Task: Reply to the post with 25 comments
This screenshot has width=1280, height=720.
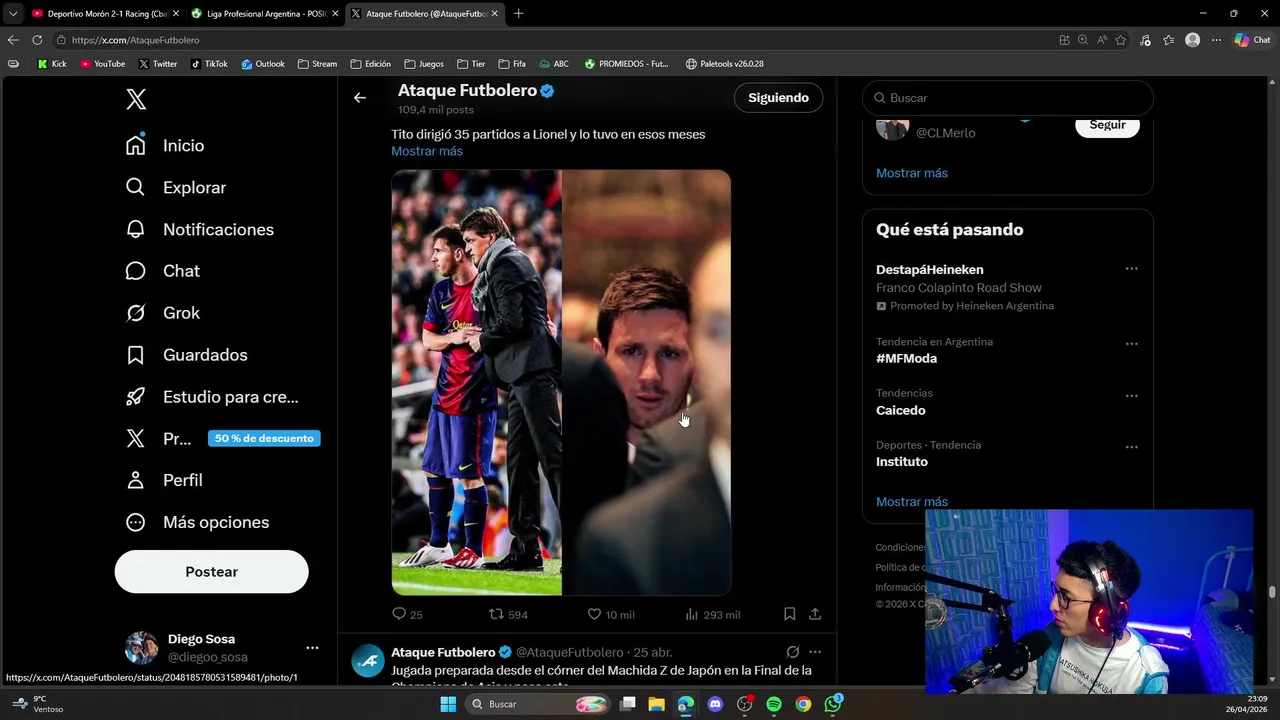Action: [x=407, y=614]
